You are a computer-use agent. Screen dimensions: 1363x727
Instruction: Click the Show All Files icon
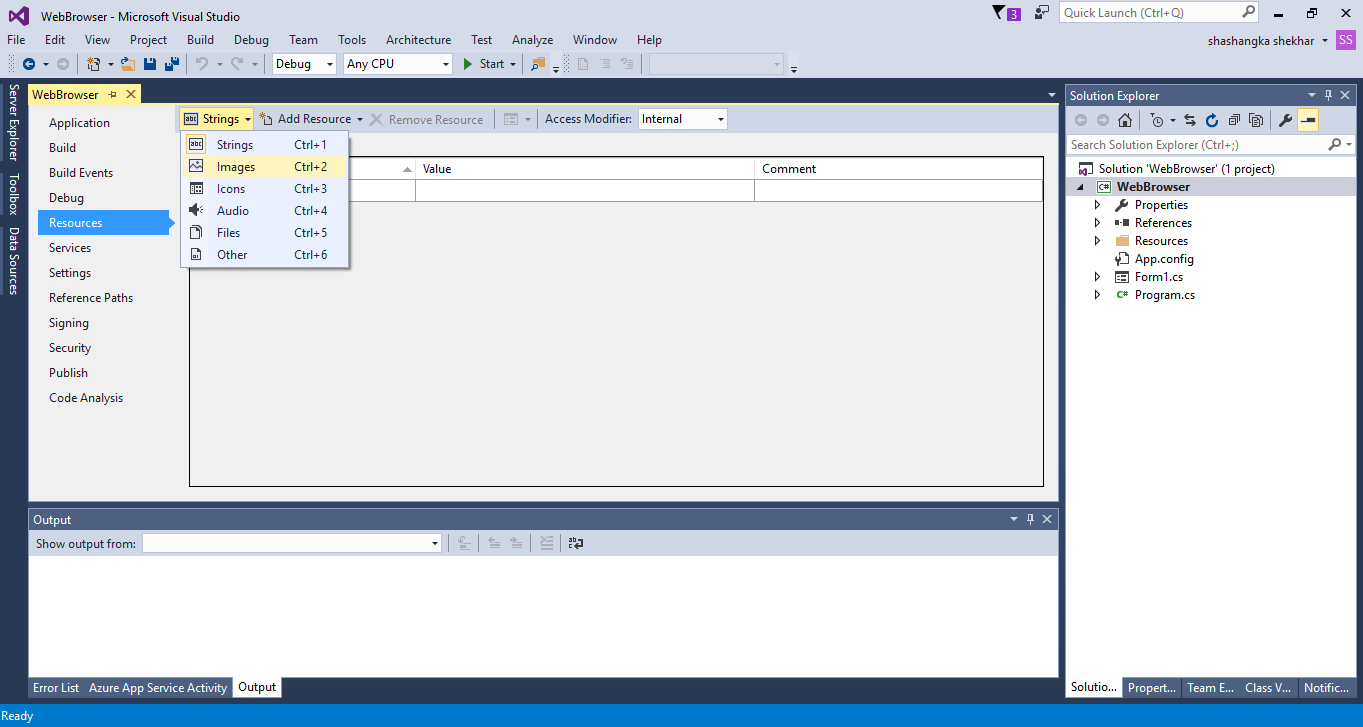[x=1256, y=120]
